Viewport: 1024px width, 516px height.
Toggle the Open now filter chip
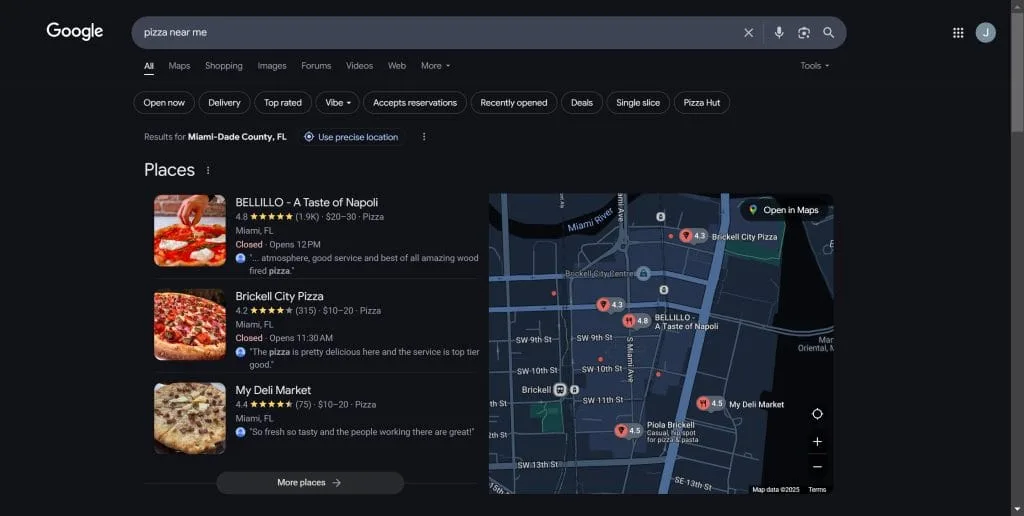[164, 103]
